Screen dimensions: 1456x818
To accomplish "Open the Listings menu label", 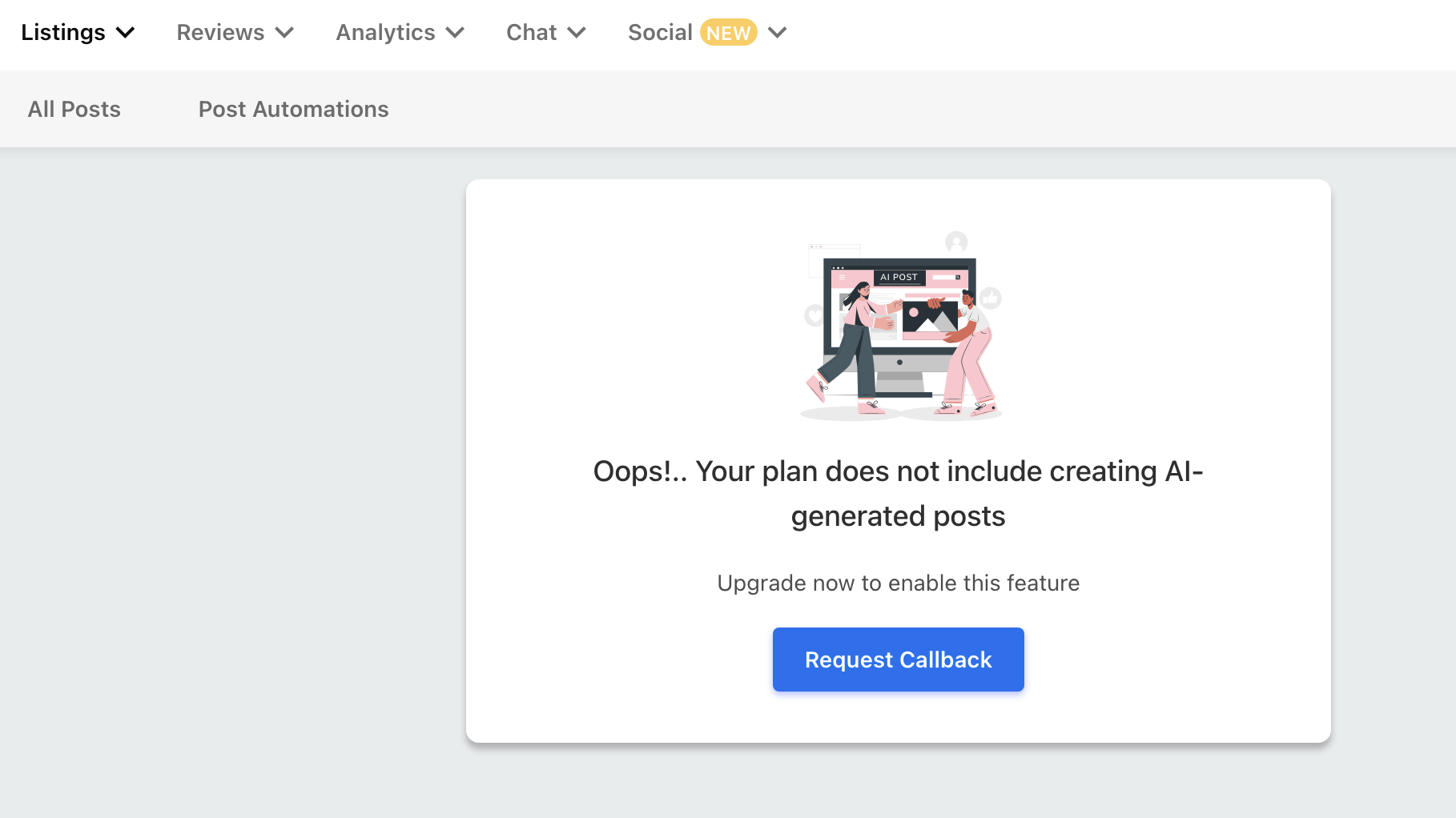I will click(63, 33).
